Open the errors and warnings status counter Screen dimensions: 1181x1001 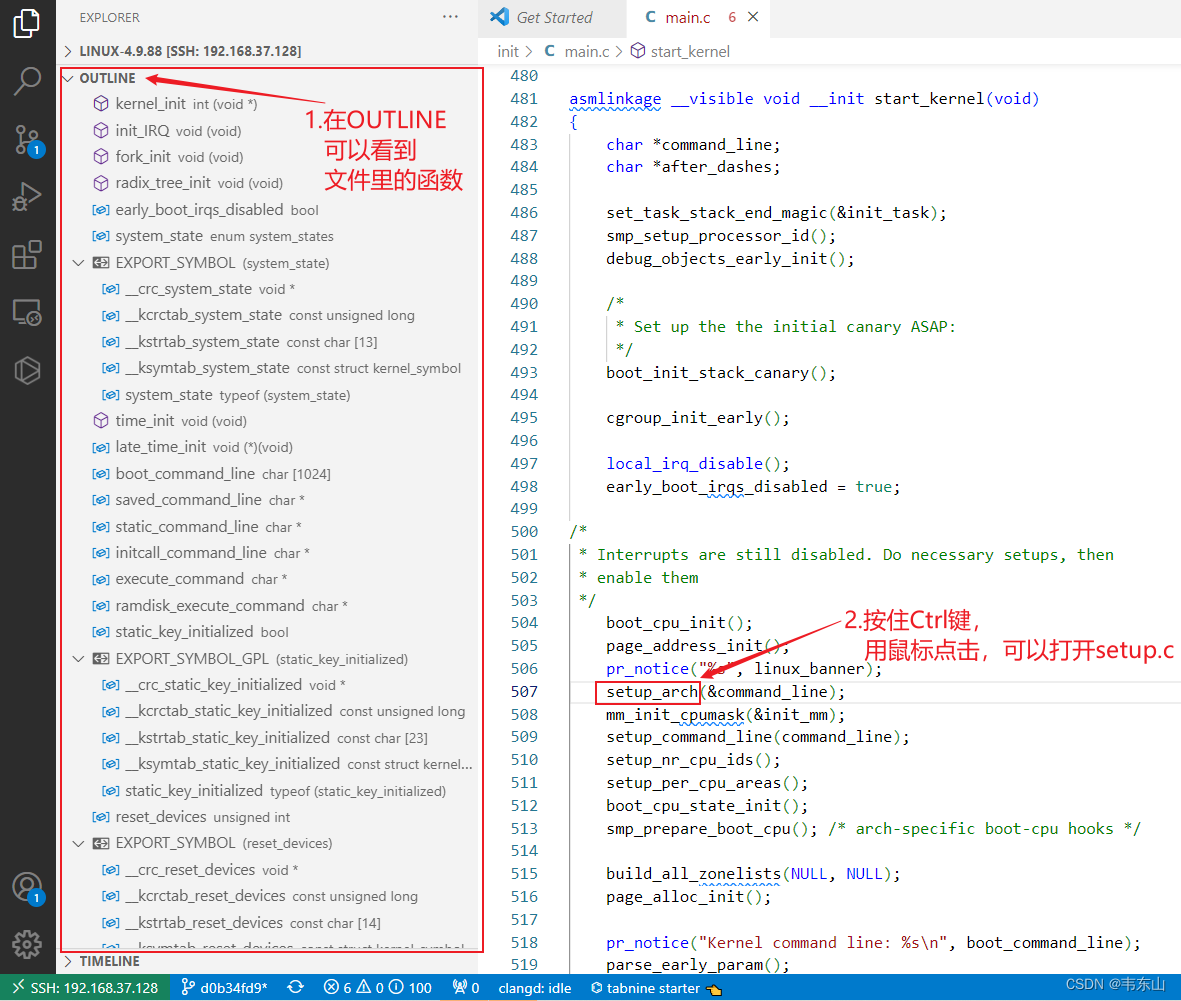(x=377, y=987)
